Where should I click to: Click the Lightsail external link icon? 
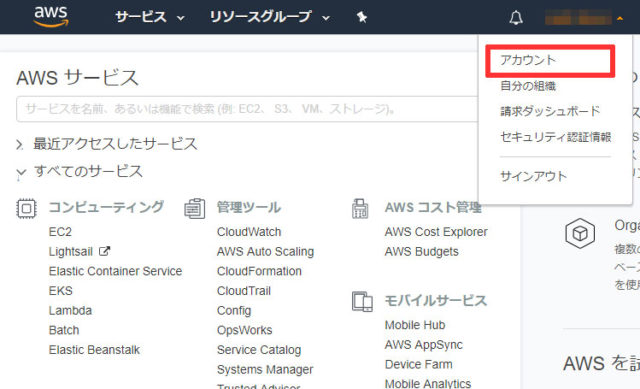105,251
